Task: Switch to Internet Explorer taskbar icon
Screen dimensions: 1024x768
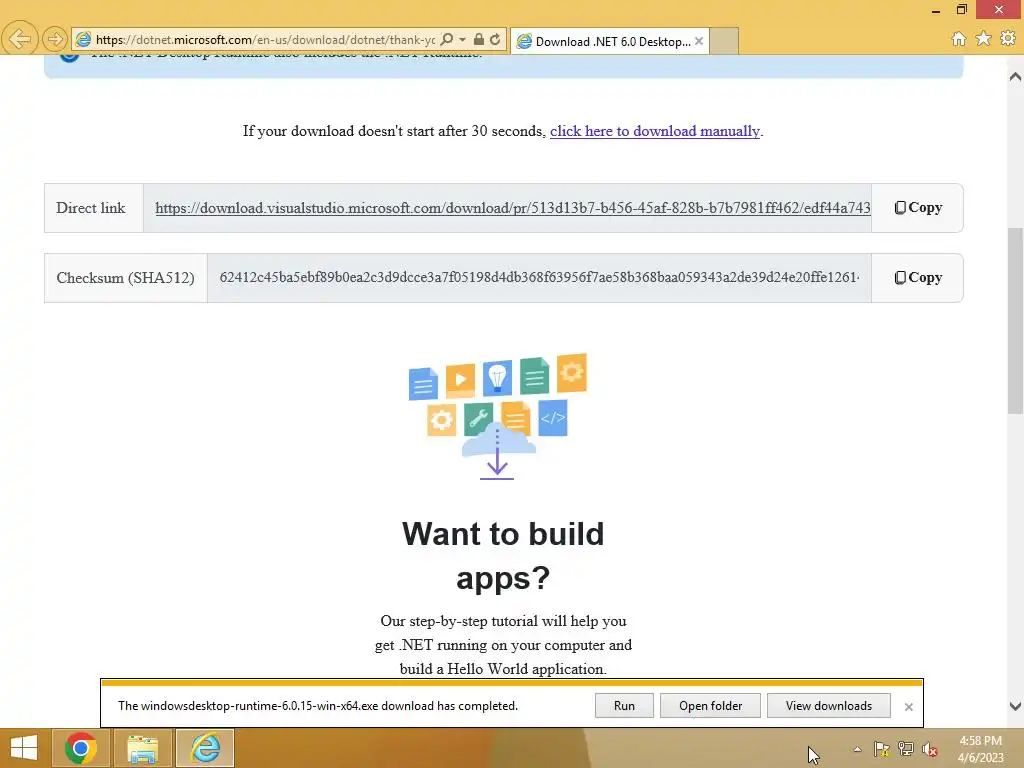Action: (x=205, y=748)
